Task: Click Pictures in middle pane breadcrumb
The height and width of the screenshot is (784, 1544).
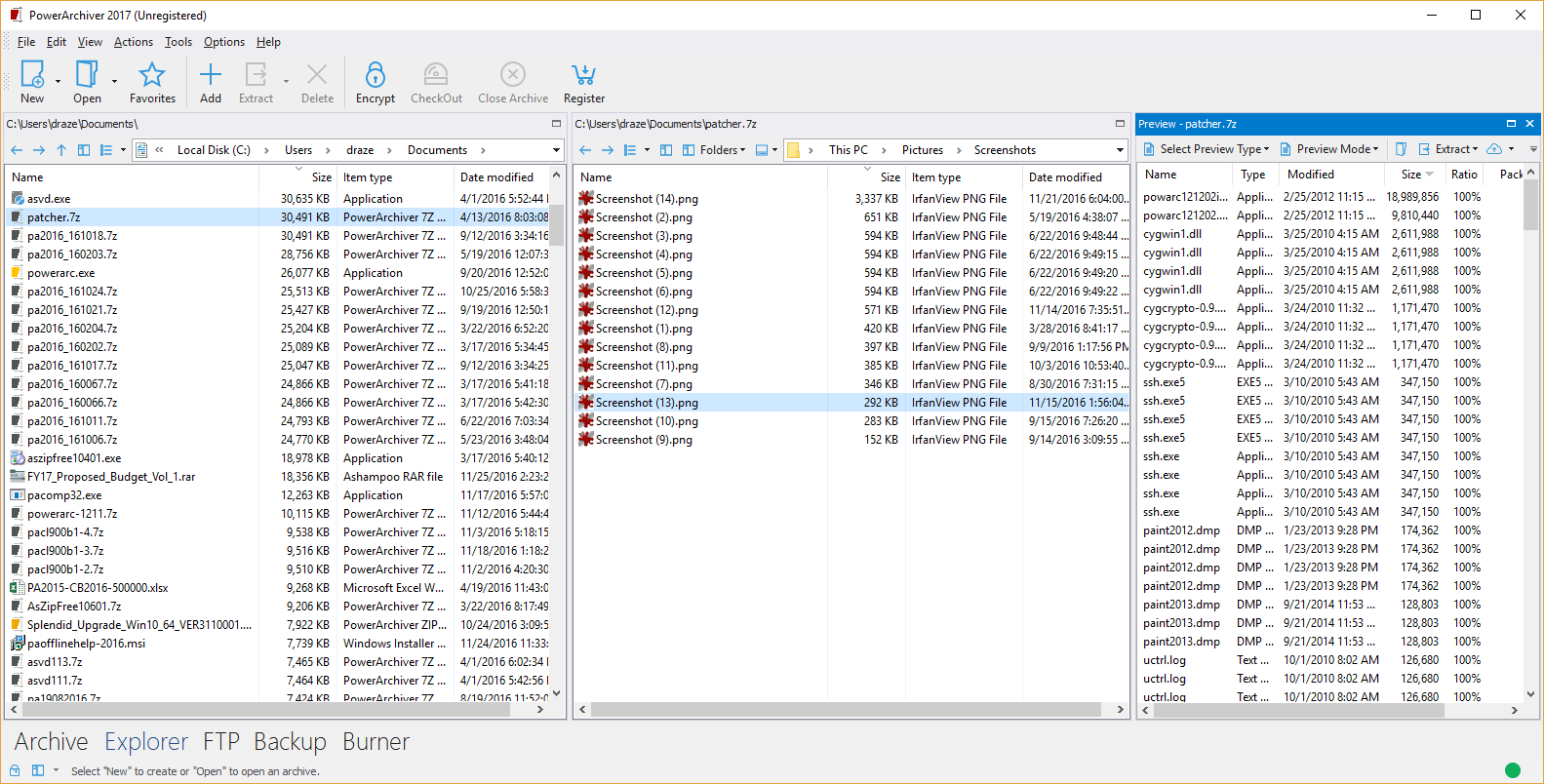Action: coord(923,150)
